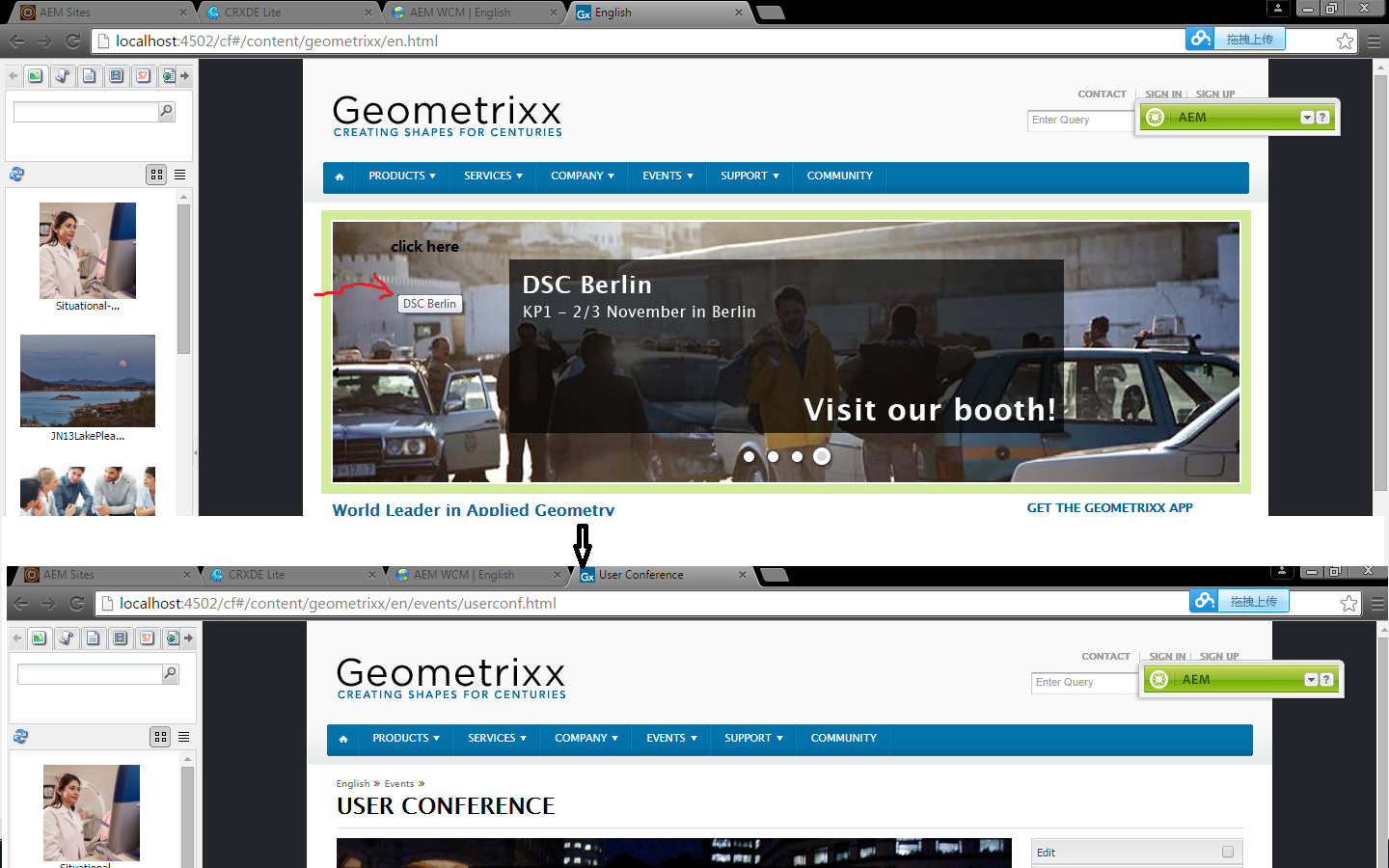
Task: Open S7 Scene7 tab in English window finder
Action: (144, 76)
